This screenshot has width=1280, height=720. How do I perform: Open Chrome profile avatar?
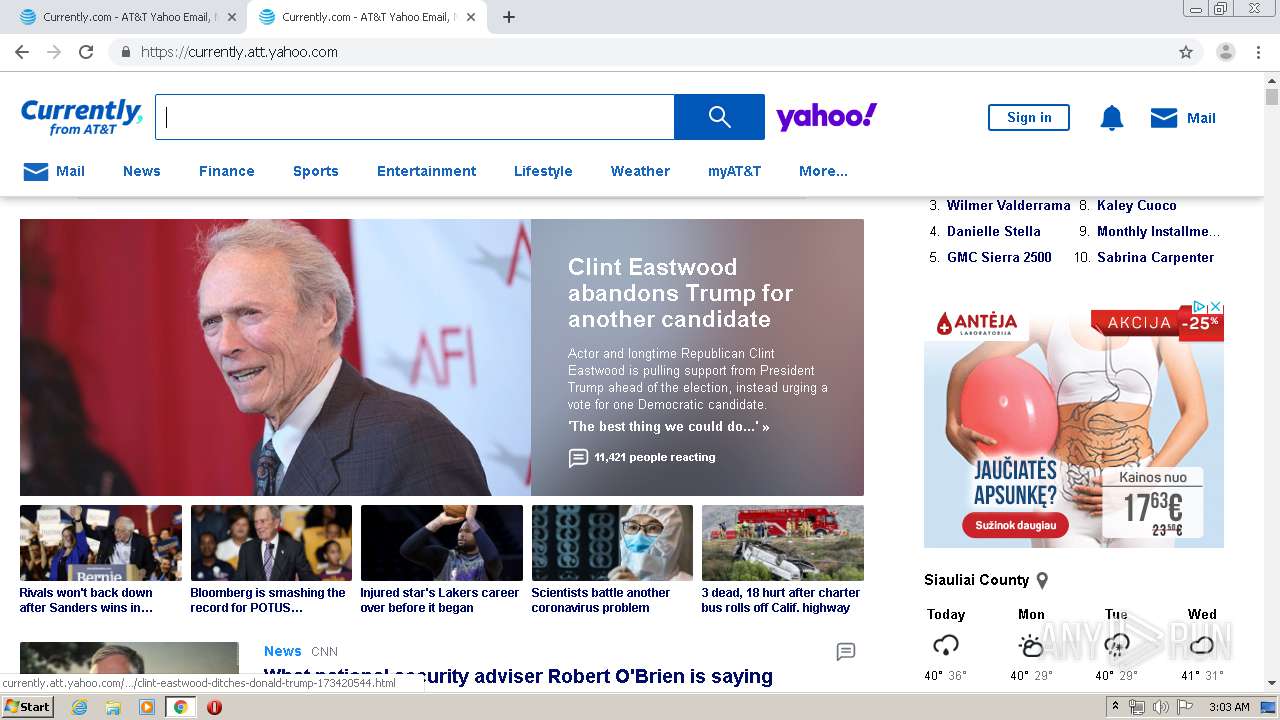pyautogui.click(x=1226, y=52)
